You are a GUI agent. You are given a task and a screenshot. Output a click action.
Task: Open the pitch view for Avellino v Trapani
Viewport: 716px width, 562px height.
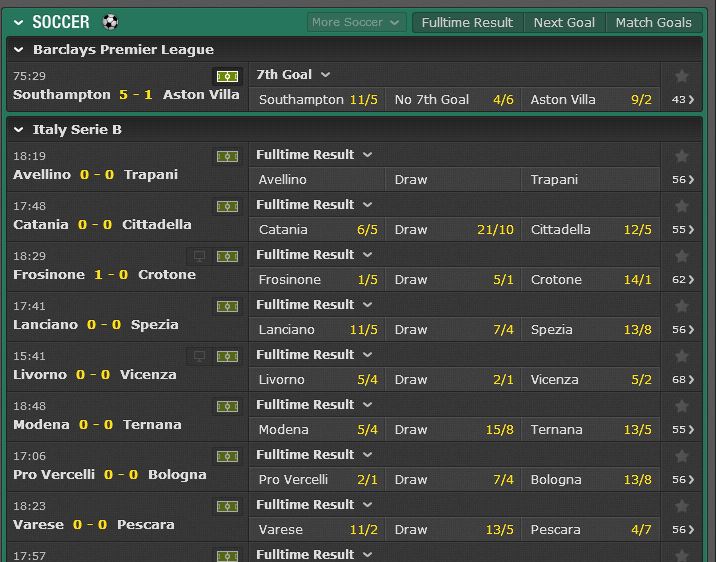point(227,157)
